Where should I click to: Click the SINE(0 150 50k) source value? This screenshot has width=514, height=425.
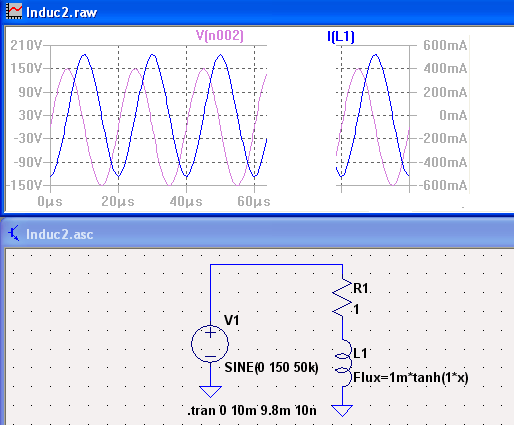(x=271, y=367)
